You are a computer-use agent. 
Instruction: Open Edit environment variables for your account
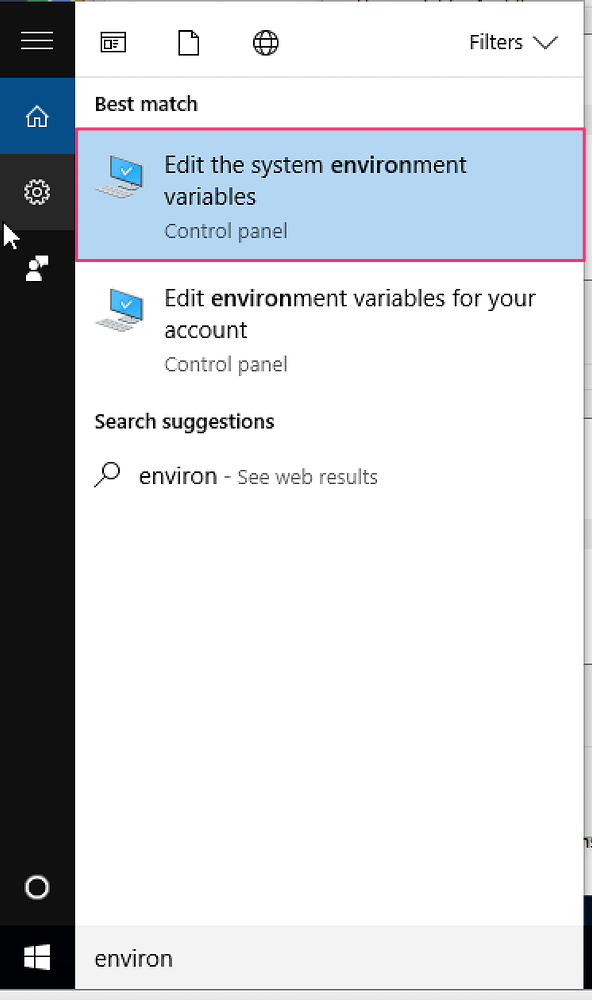[x=329, y=328]
